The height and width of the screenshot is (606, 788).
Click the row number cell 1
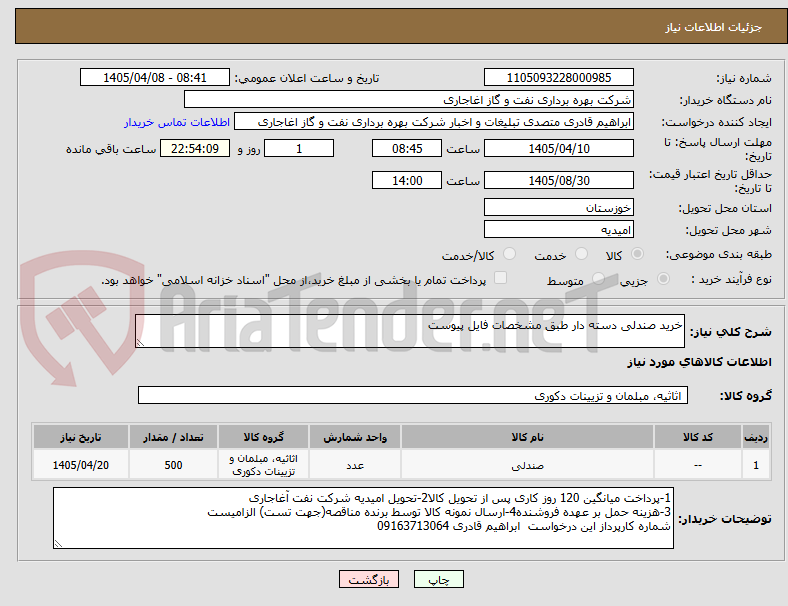(x=755, y=465)
